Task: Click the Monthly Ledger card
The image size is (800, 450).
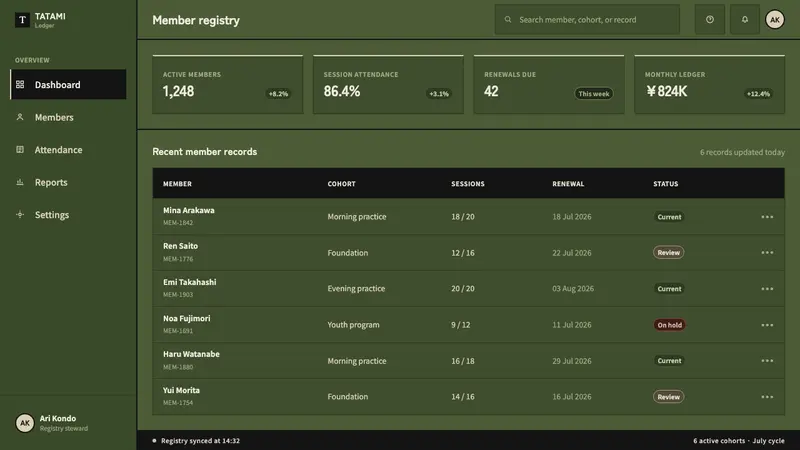Action: [x=710, y=84]
